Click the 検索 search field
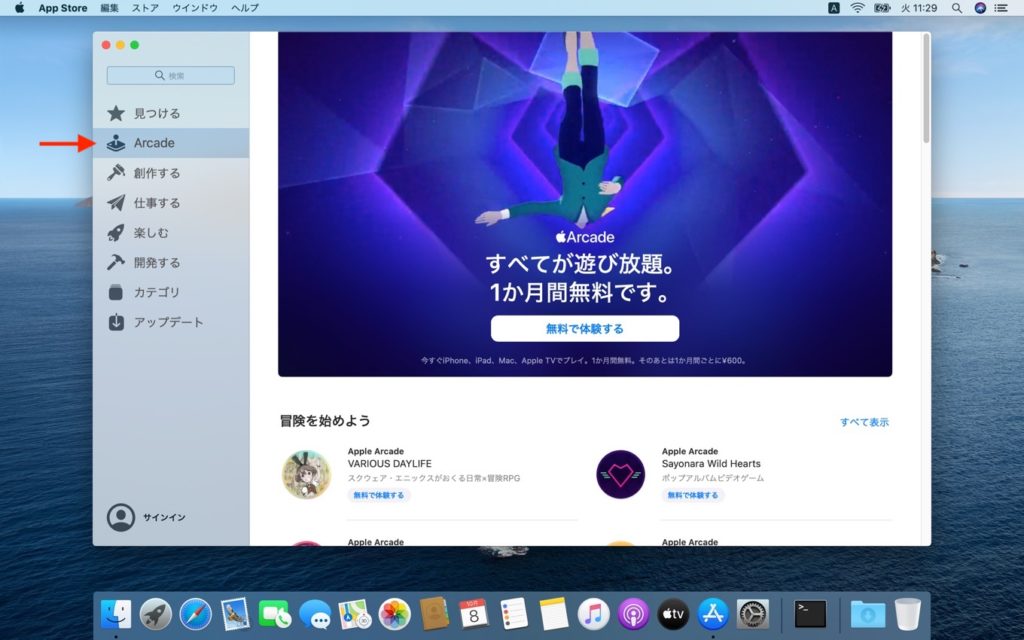Screen dimensions: 1024x640 (170, 75)
